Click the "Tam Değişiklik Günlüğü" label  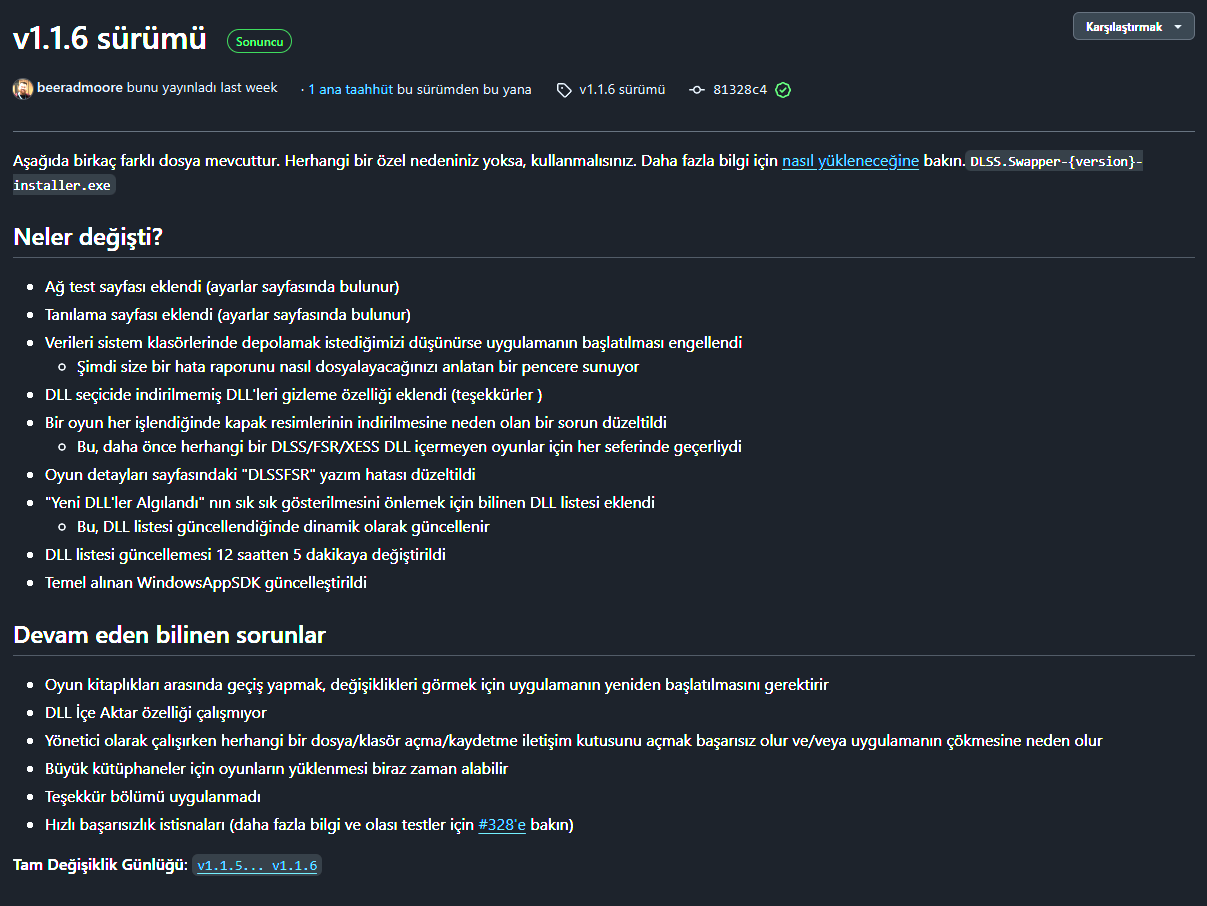(x=100, y=865)
